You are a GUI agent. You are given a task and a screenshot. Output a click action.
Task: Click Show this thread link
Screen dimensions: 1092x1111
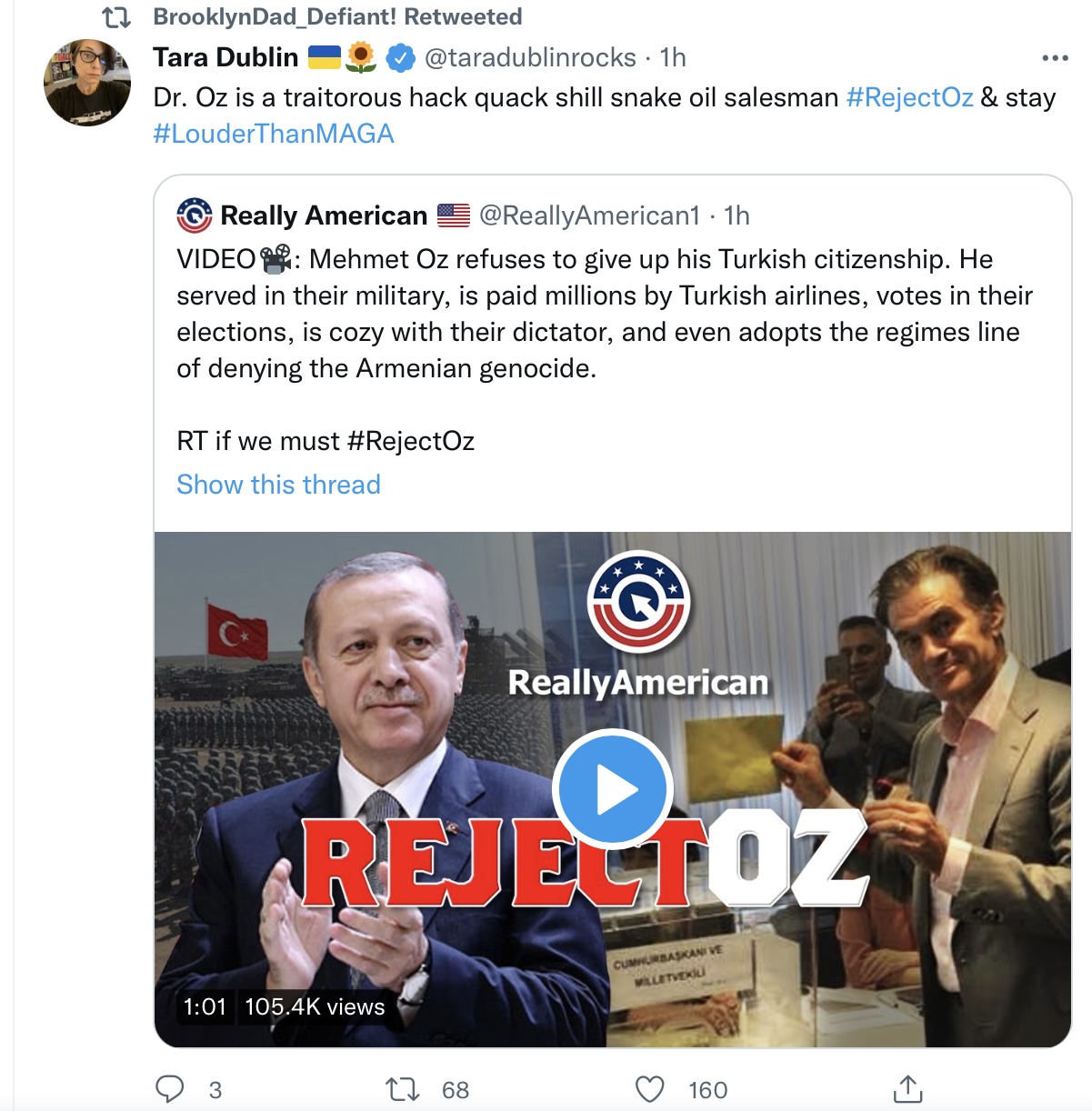coord(278,485)
